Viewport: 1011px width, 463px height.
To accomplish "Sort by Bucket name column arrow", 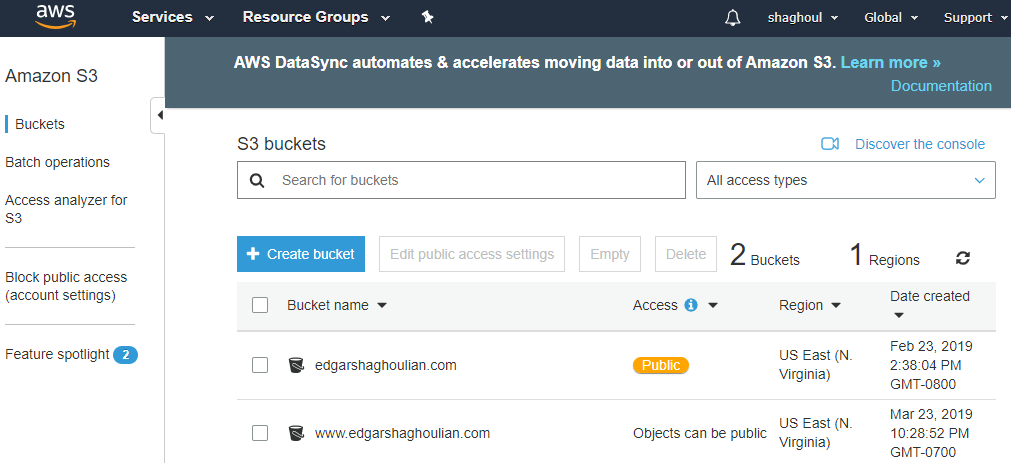I will pos(382,306).
